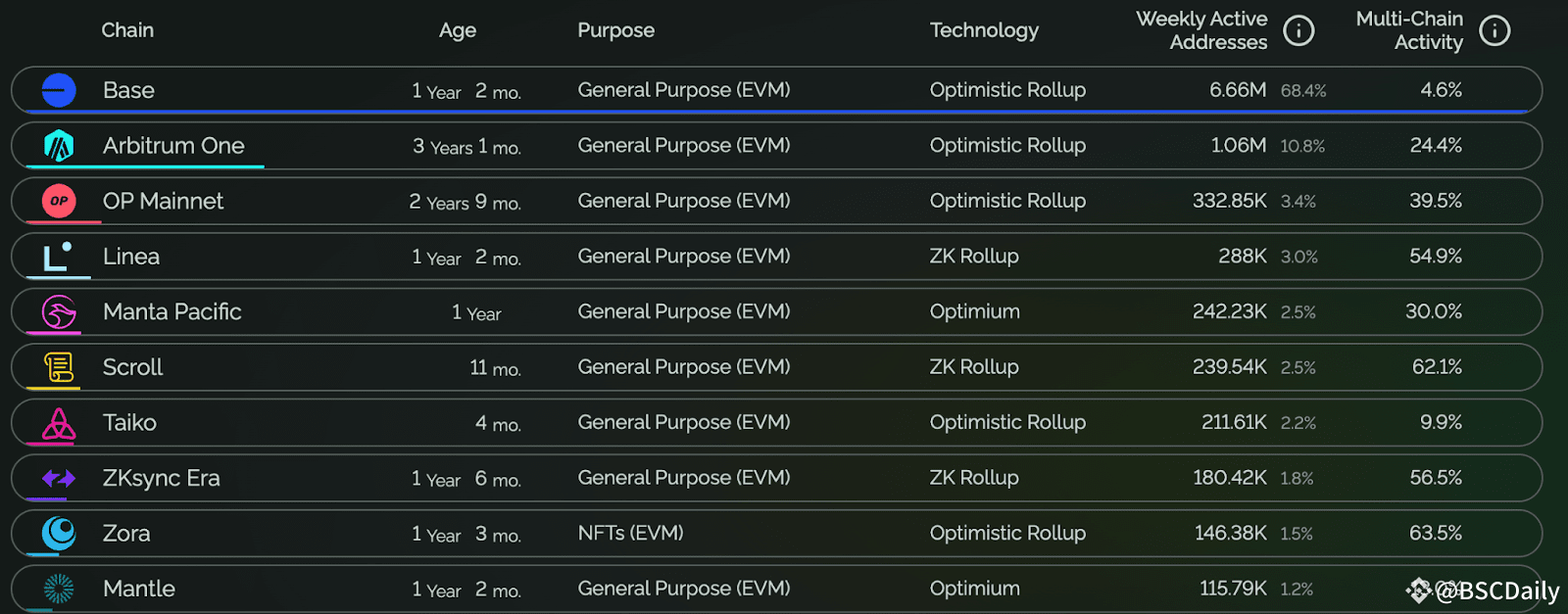This screenshot has height=614, width=1568.
Task: Click the Manta Pacific logo icon
Action: tap(59, 312)
